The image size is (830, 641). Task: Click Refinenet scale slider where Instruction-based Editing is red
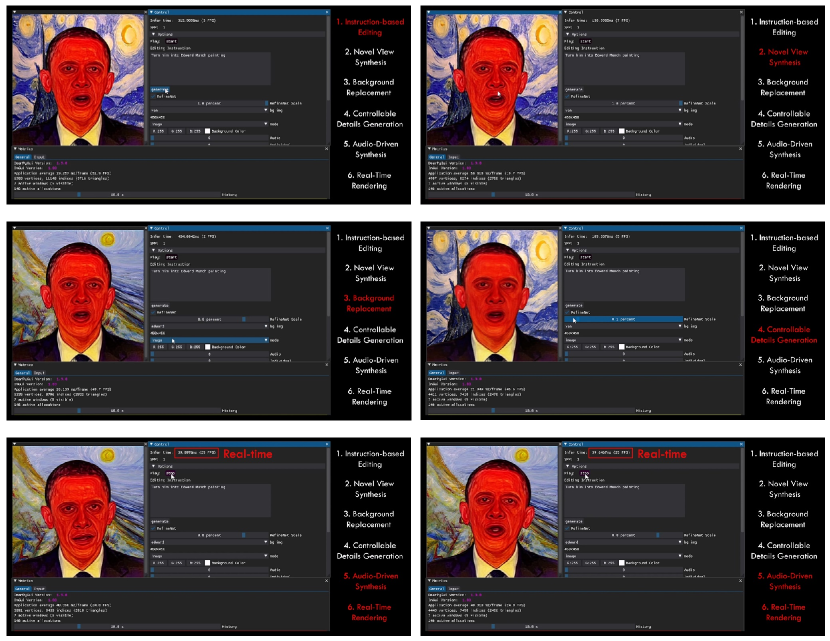(x=209, y=103)
